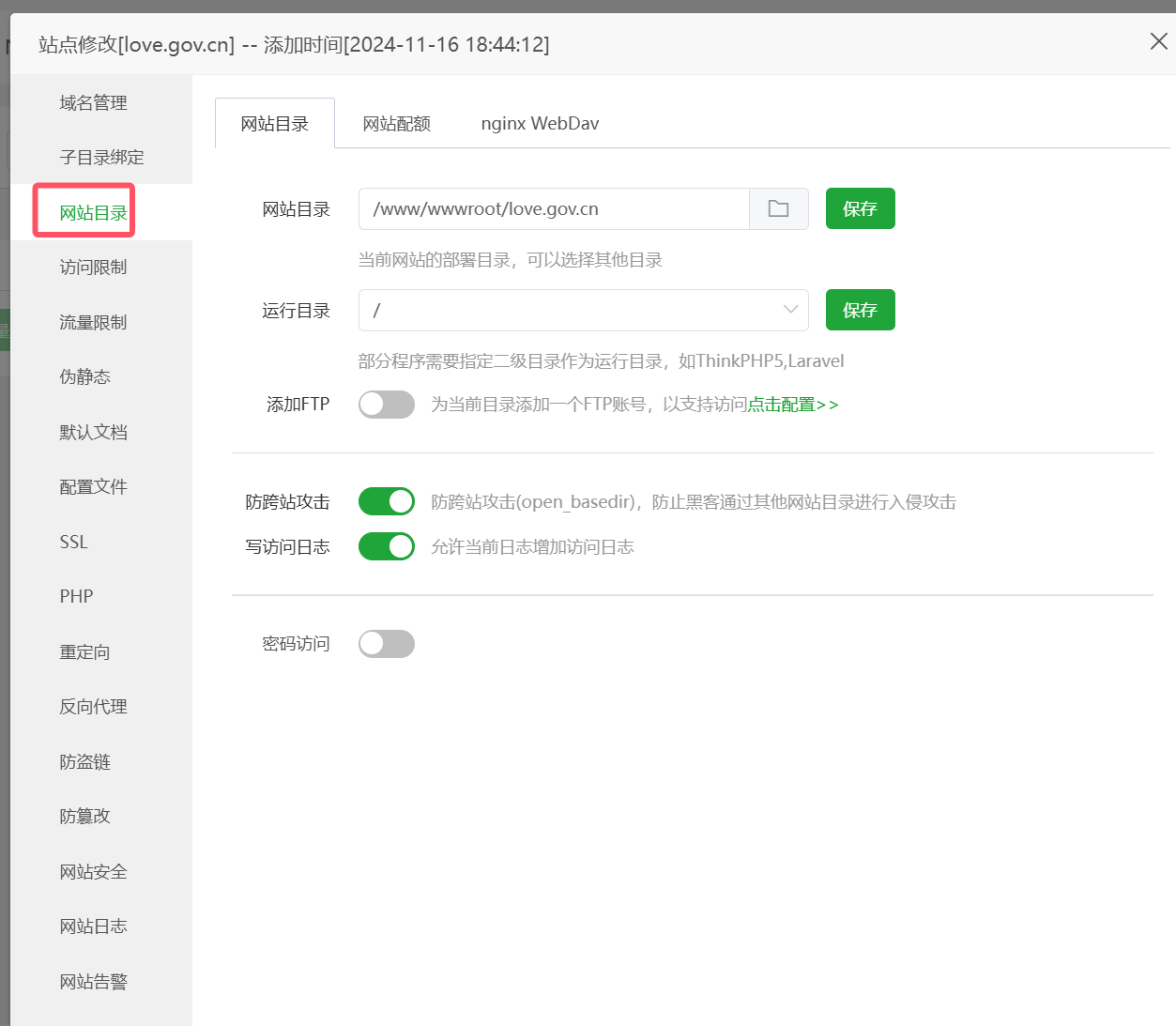Select the 网站目录 tab

[274, 124]
